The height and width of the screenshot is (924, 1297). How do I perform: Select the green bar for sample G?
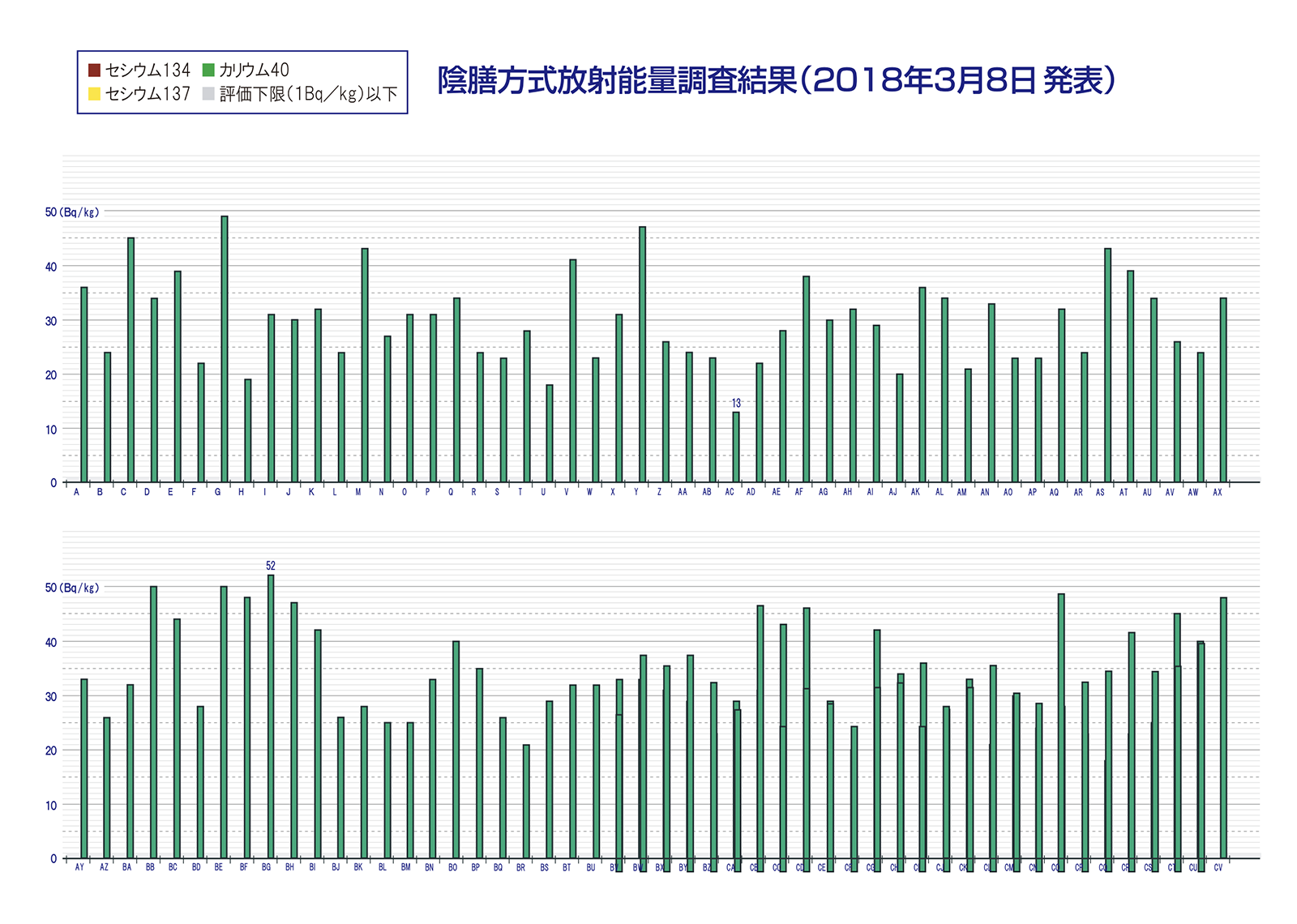pos(225,349)
